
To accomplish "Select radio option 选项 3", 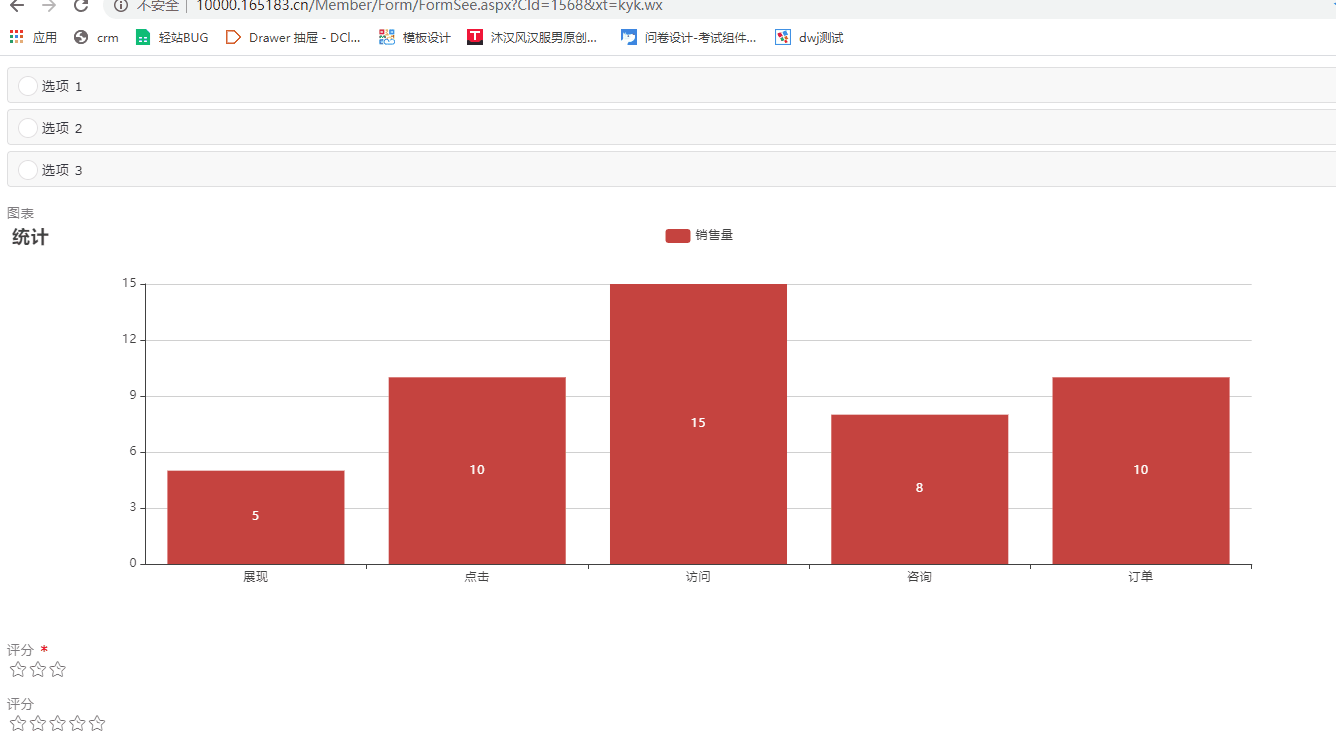I will pos(28,170).
